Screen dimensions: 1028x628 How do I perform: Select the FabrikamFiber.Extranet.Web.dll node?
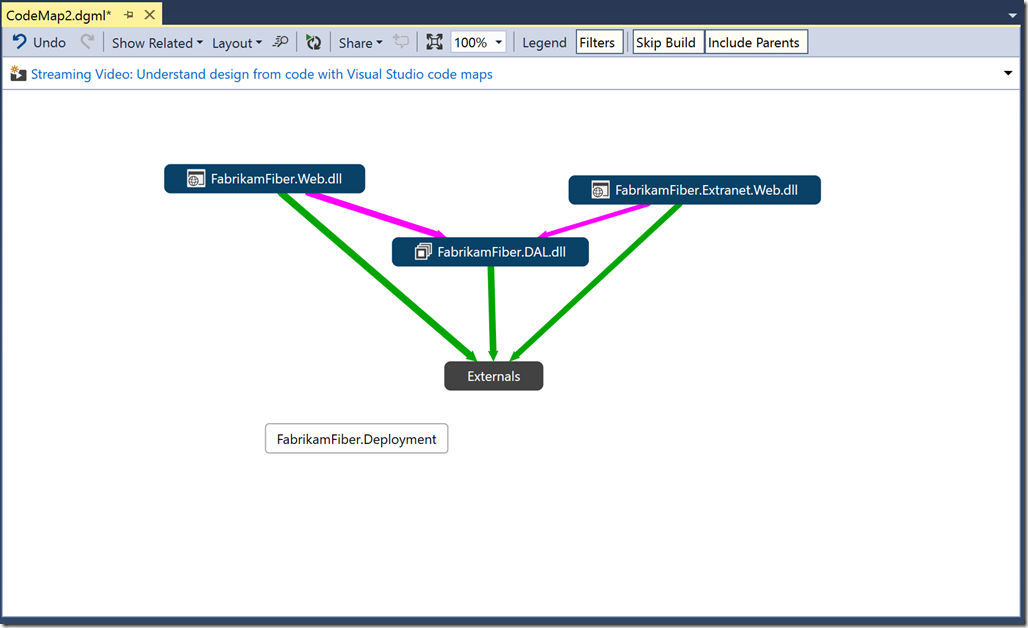[x=694, y=190]
